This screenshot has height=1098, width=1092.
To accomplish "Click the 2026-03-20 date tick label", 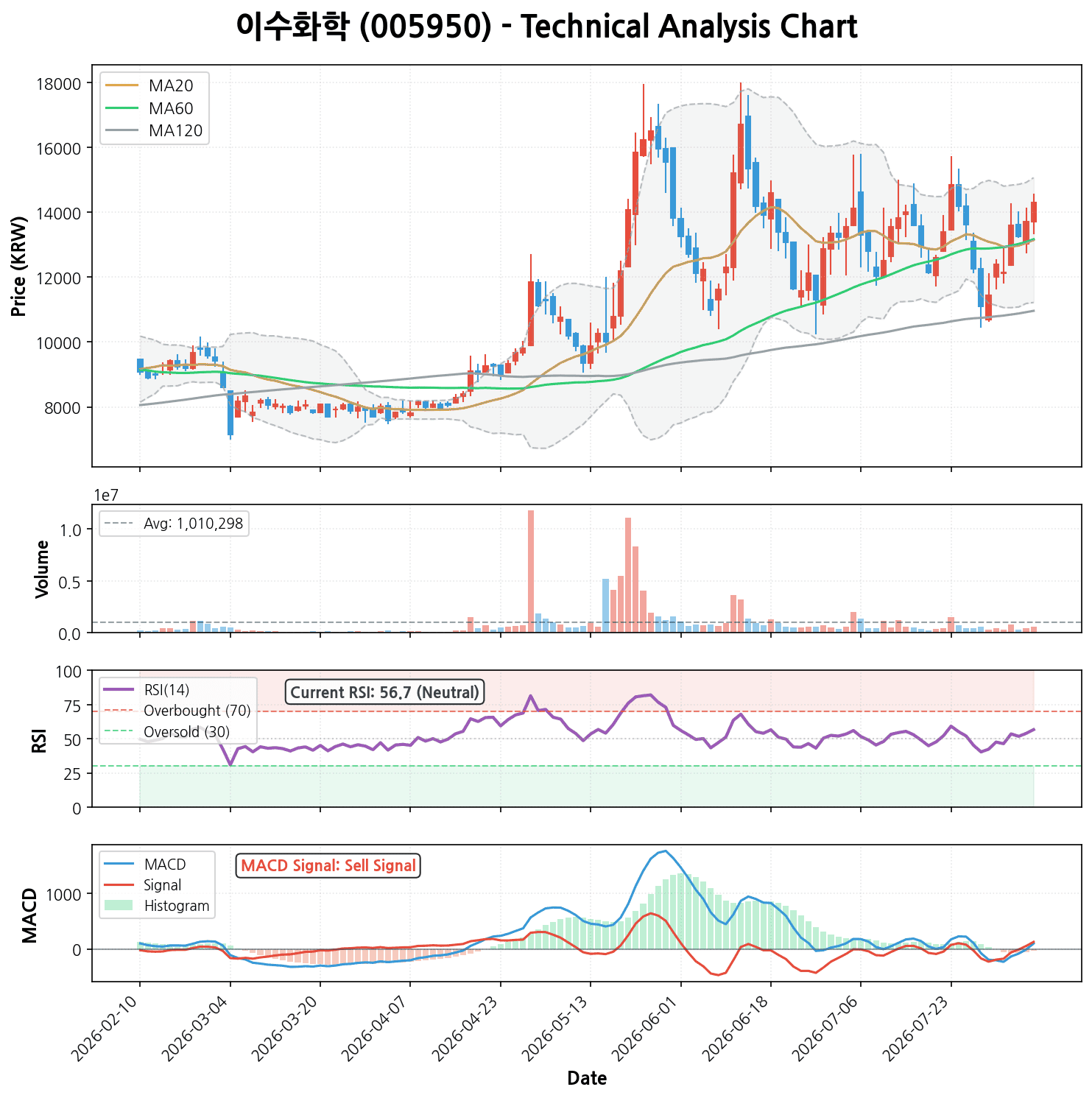I will point(286,1027).
